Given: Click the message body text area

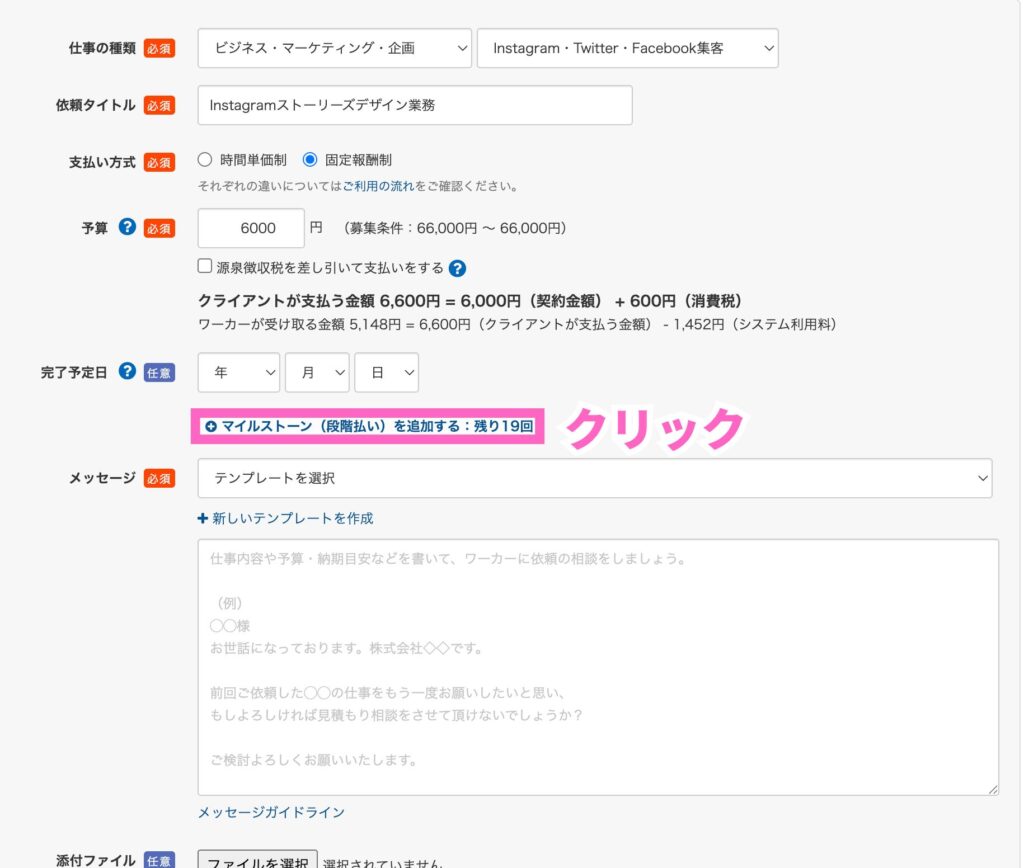Looking at the screenshot, I should 598,667.
